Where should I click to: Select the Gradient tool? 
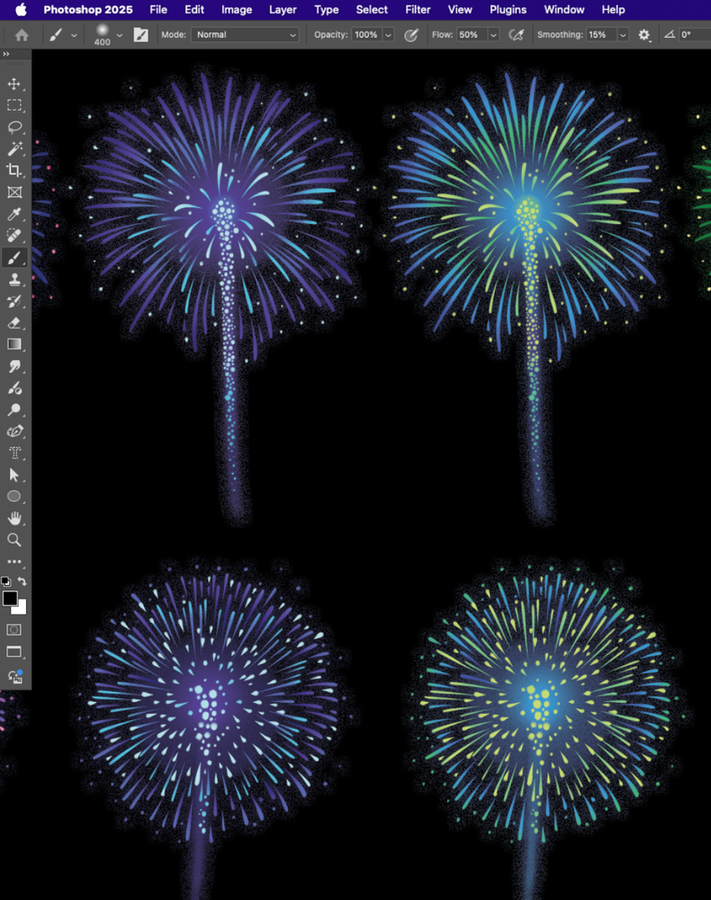click(14, 344)
